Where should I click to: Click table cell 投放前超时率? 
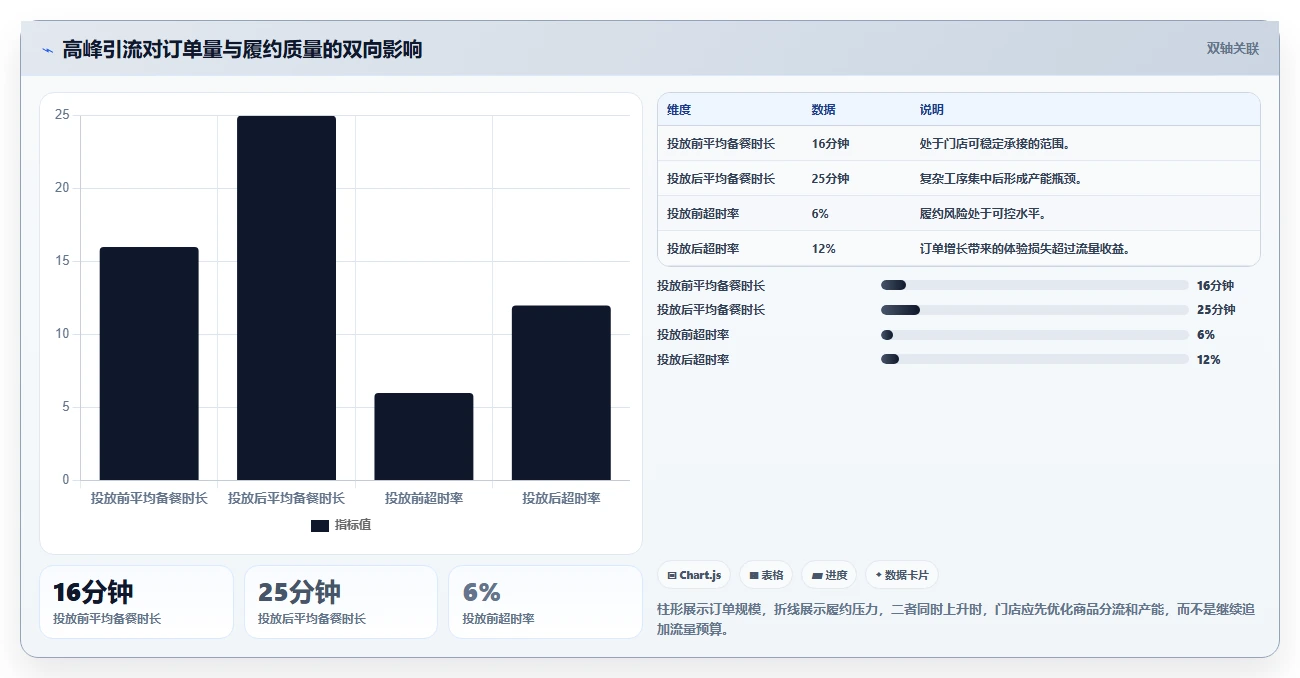point(703,214)
